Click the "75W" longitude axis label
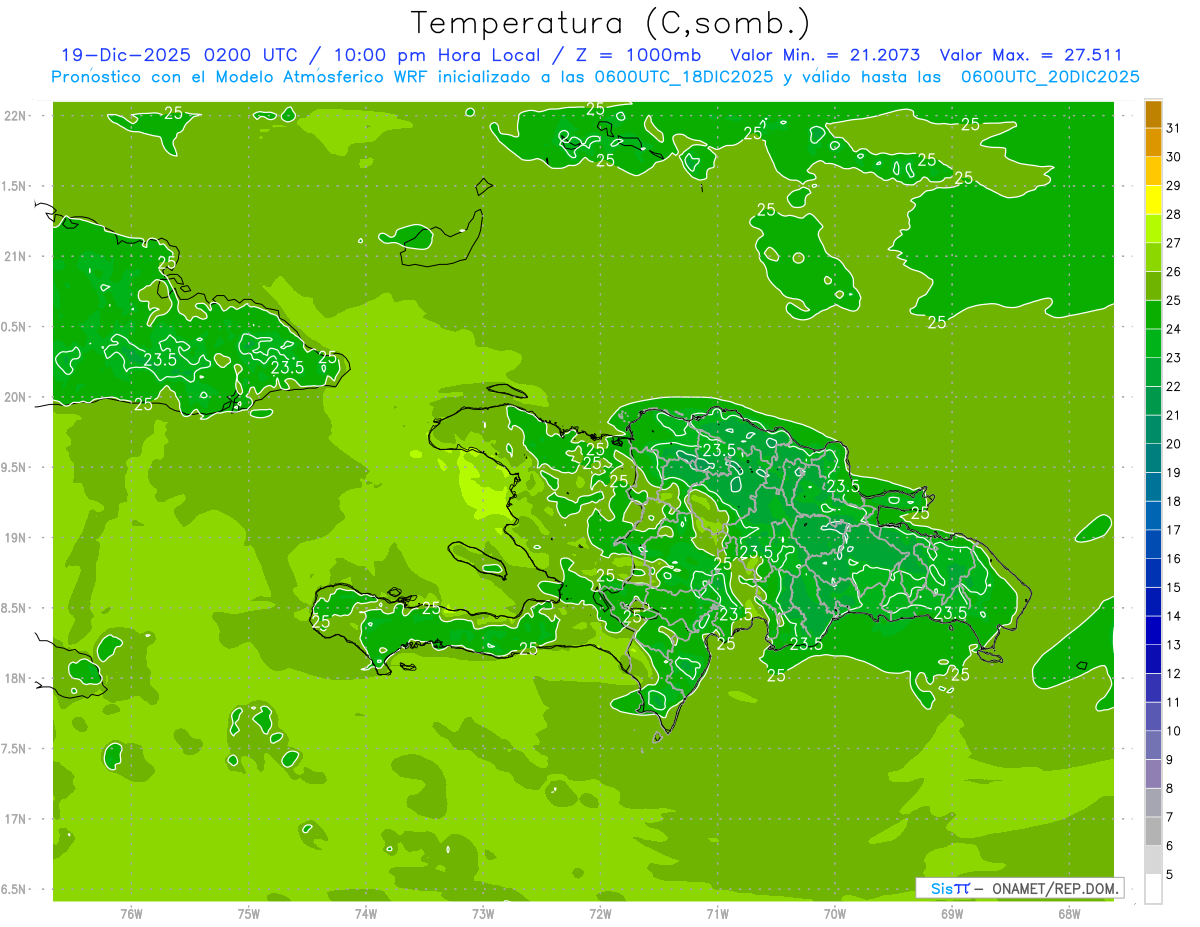 point(248,913)
